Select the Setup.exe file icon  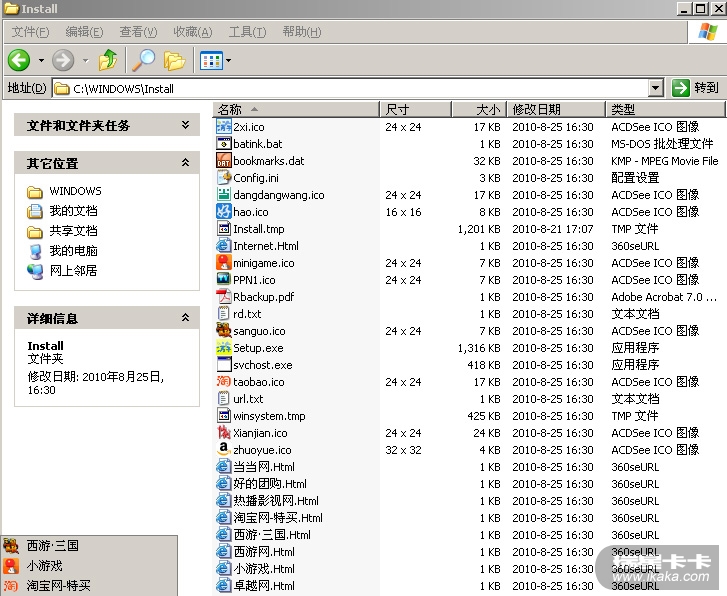point(224,348)
